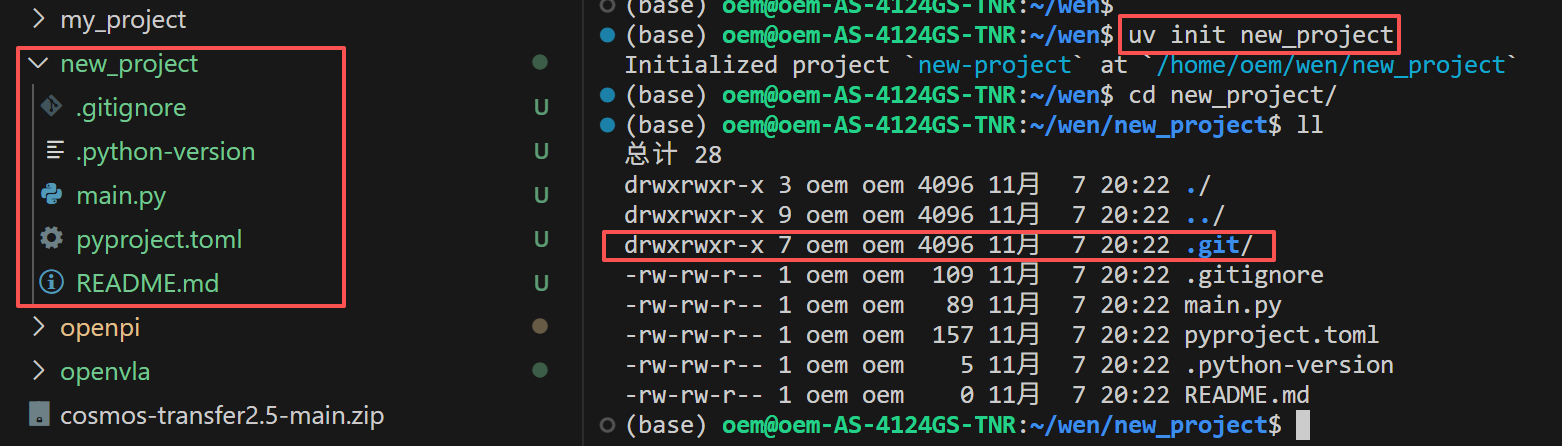Click the untracked U badge on README.md
The height and width of the screenshot is (446, 1562).
(541, 283)
